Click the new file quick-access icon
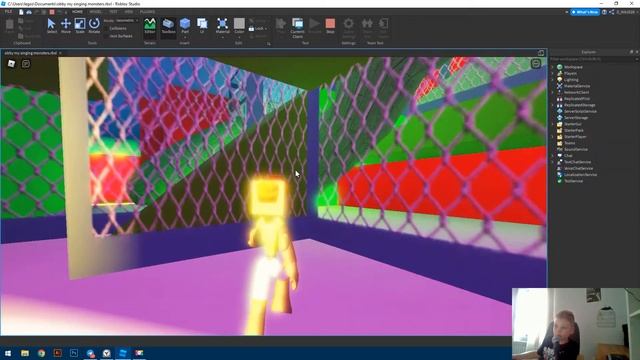Viewport: 640px width, 360px height. 21,12
